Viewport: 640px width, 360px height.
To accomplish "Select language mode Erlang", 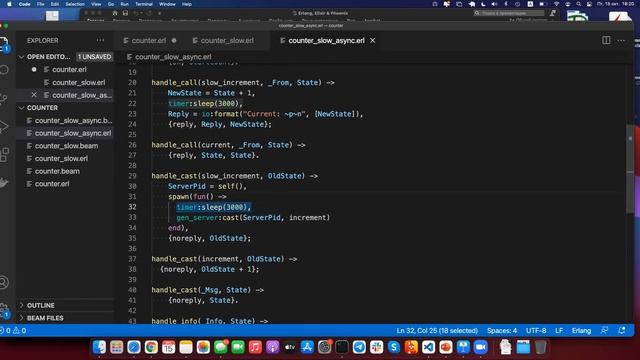I will point(581,330).
